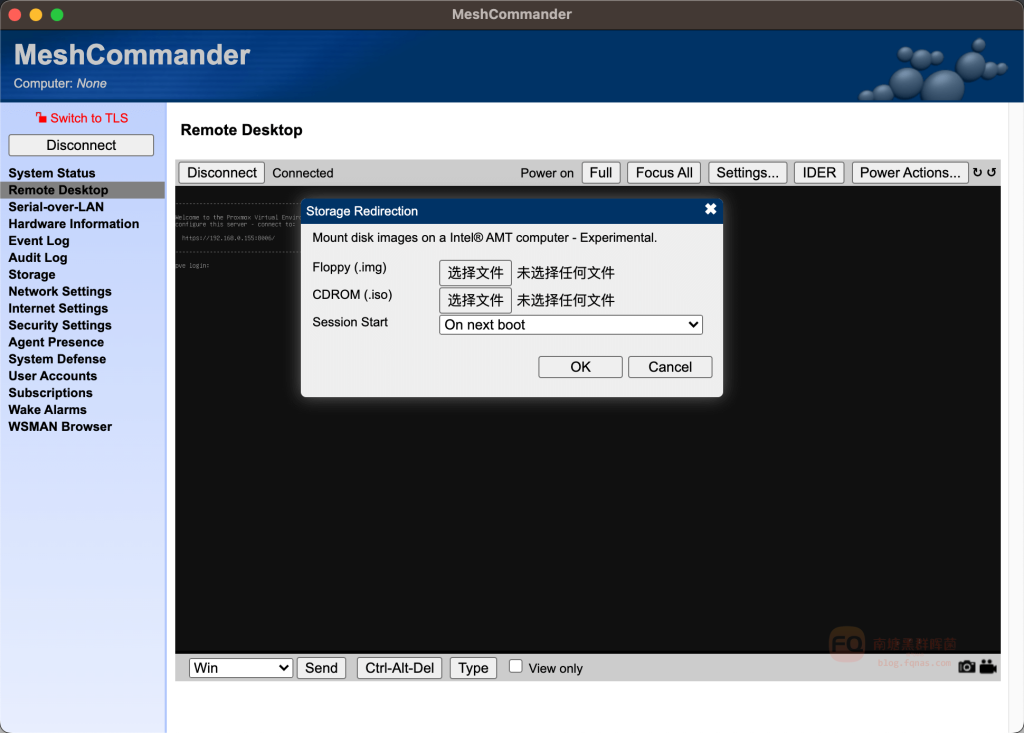Open WSMAN Browser from sidebar
The image size is (1024, 733).
tap(60, 427)
